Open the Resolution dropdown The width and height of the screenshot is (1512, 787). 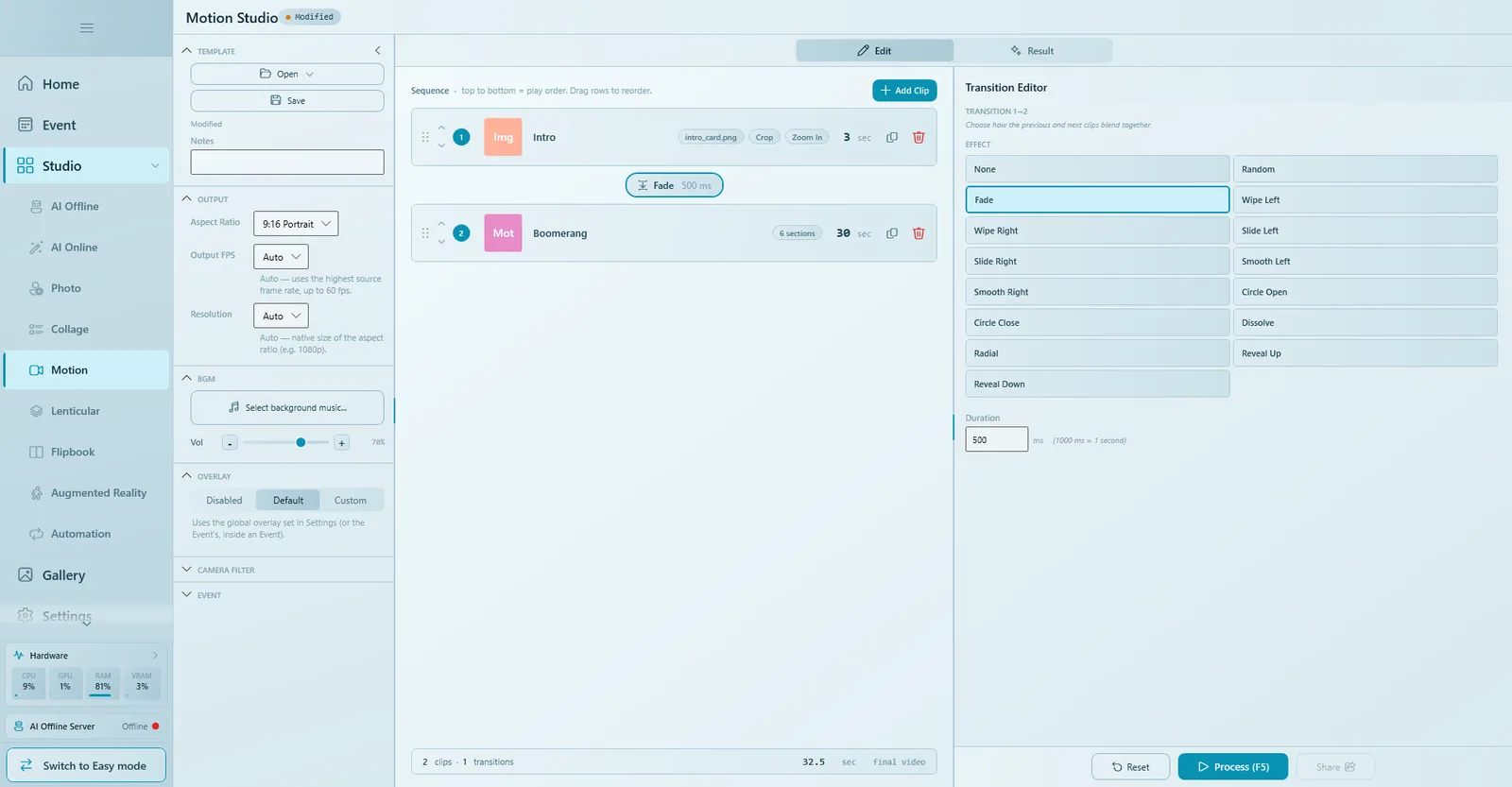click(281, 316)
